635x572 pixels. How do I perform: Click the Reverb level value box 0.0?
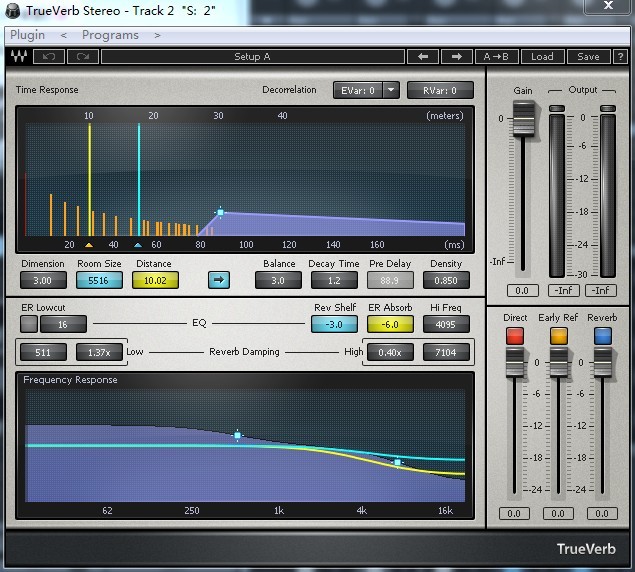pyautogui.click(x=603, y=514)
